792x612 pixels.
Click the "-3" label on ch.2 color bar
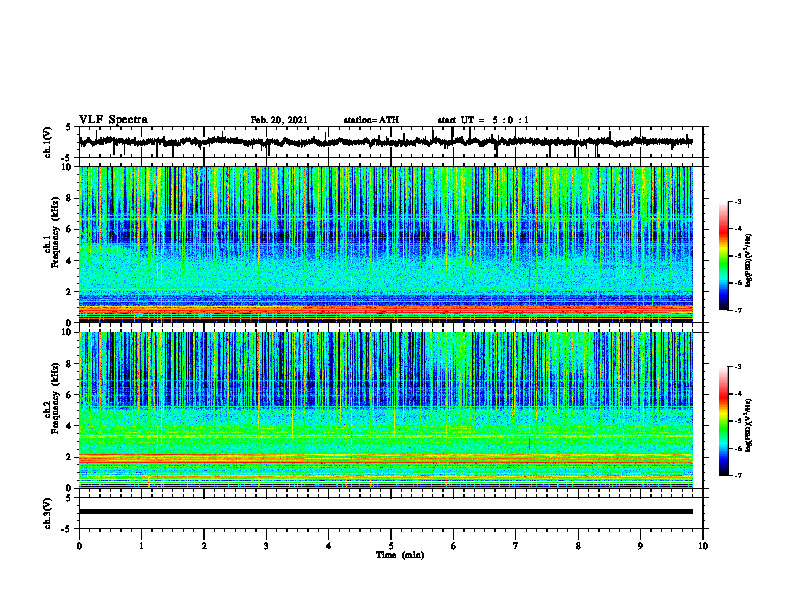click(738, 367)
